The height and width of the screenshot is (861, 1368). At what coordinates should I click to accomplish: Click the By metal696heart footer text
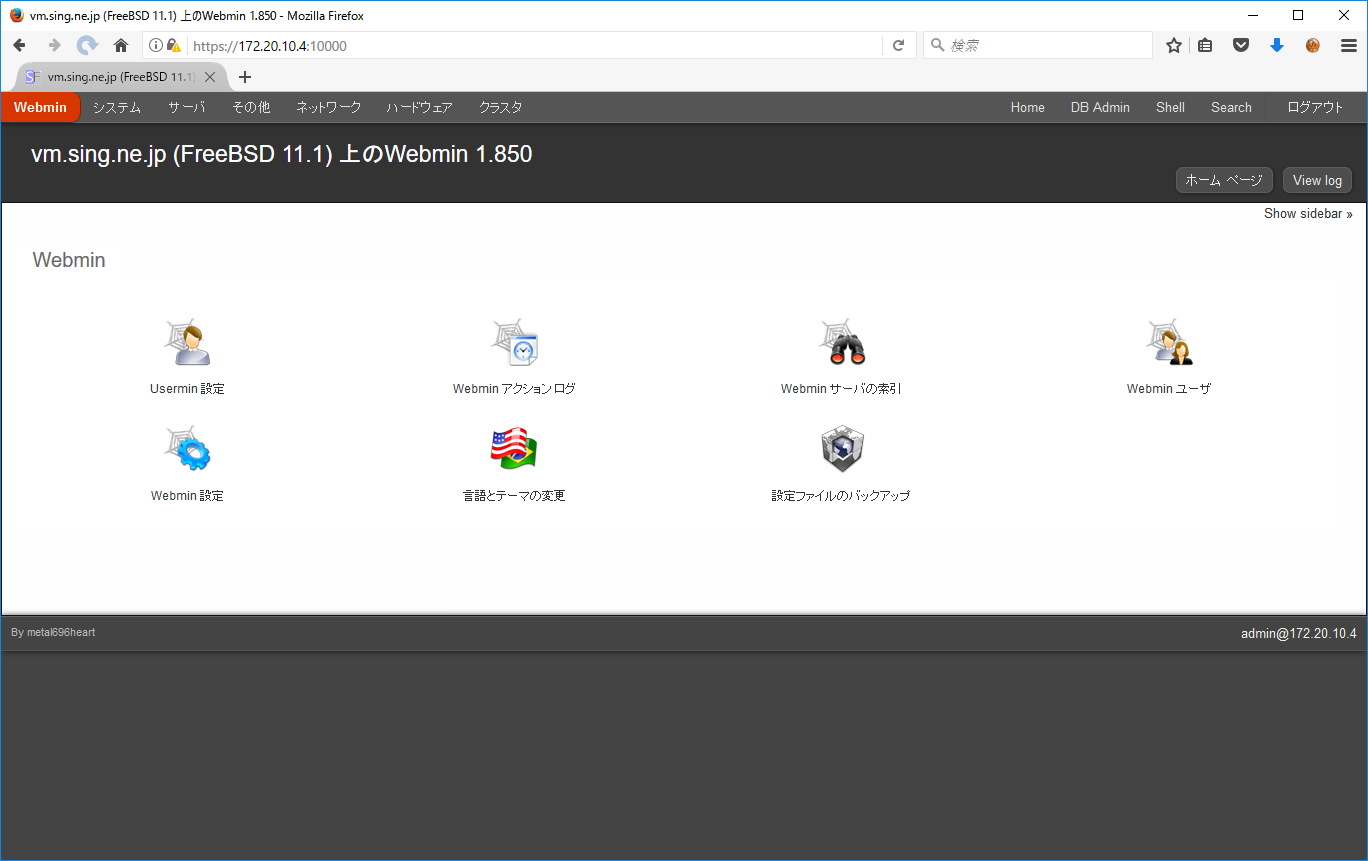[53, 632]
